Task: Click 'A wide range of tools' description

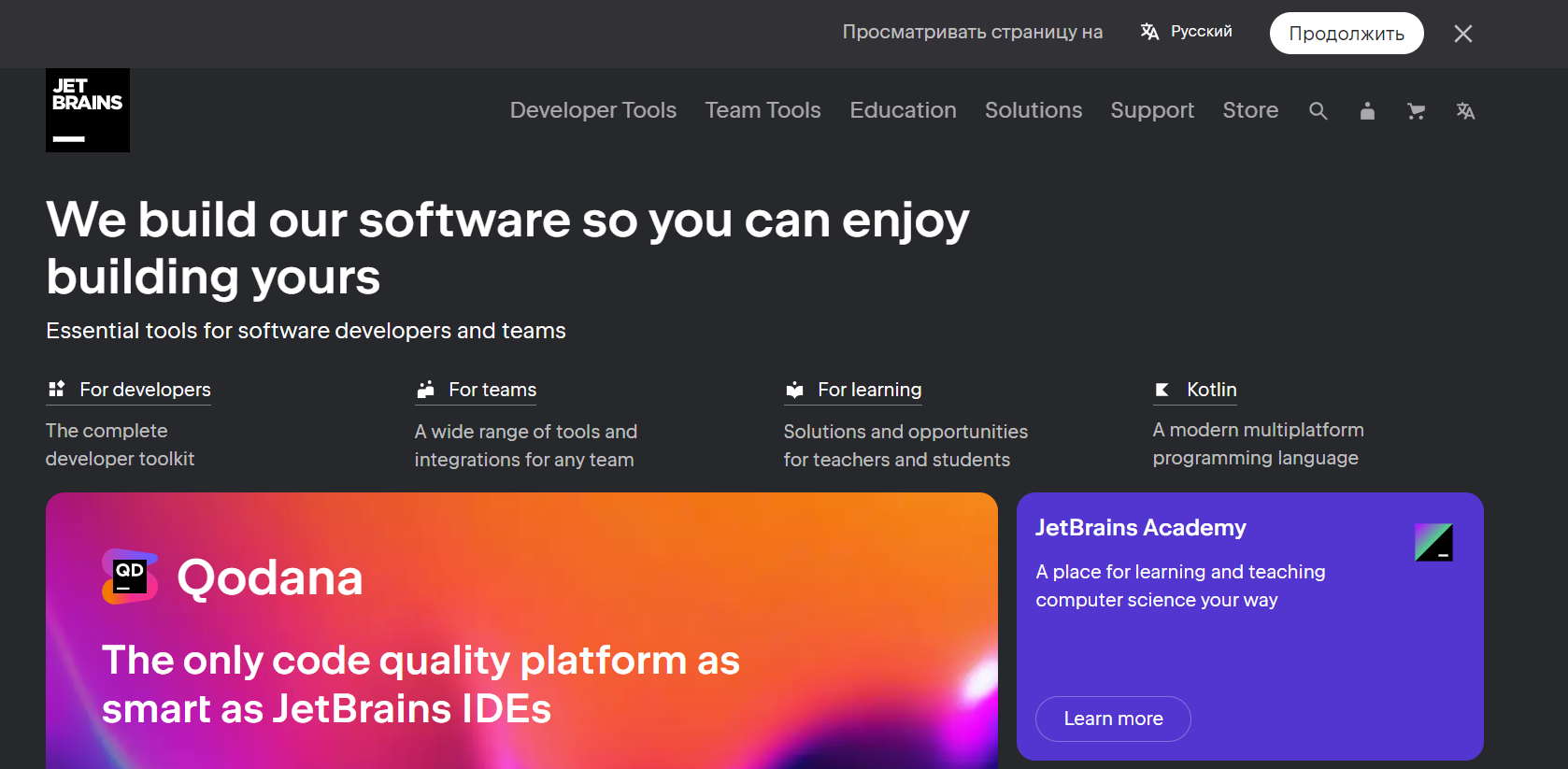Action: click(x=526, y=446)
